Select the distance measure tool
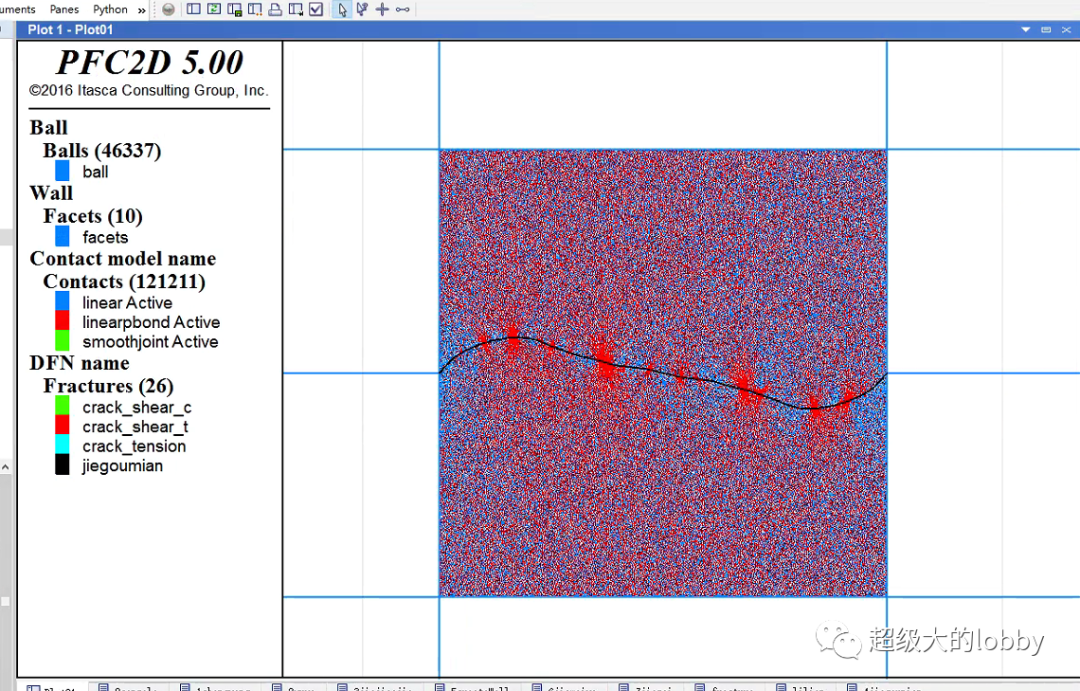This screenshot has width=1080, height=691. pyautogui.click(x=403, y=10)
